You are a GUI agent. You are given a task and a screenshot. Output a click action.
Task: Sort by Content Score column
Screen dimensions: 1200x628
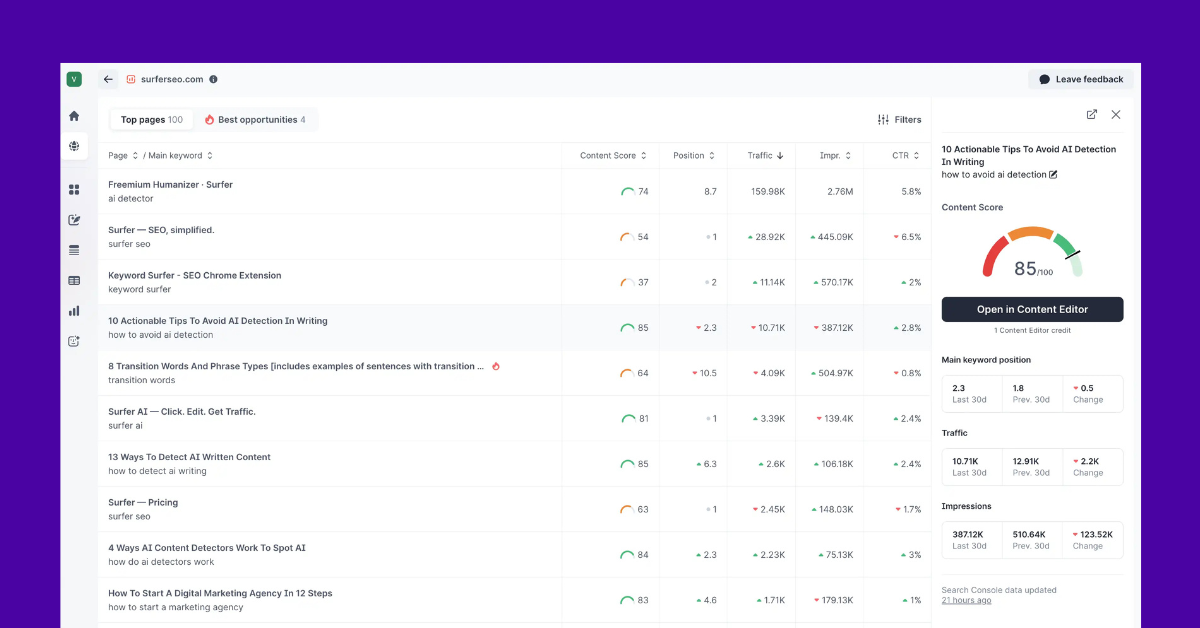click(x=613, y=156)
